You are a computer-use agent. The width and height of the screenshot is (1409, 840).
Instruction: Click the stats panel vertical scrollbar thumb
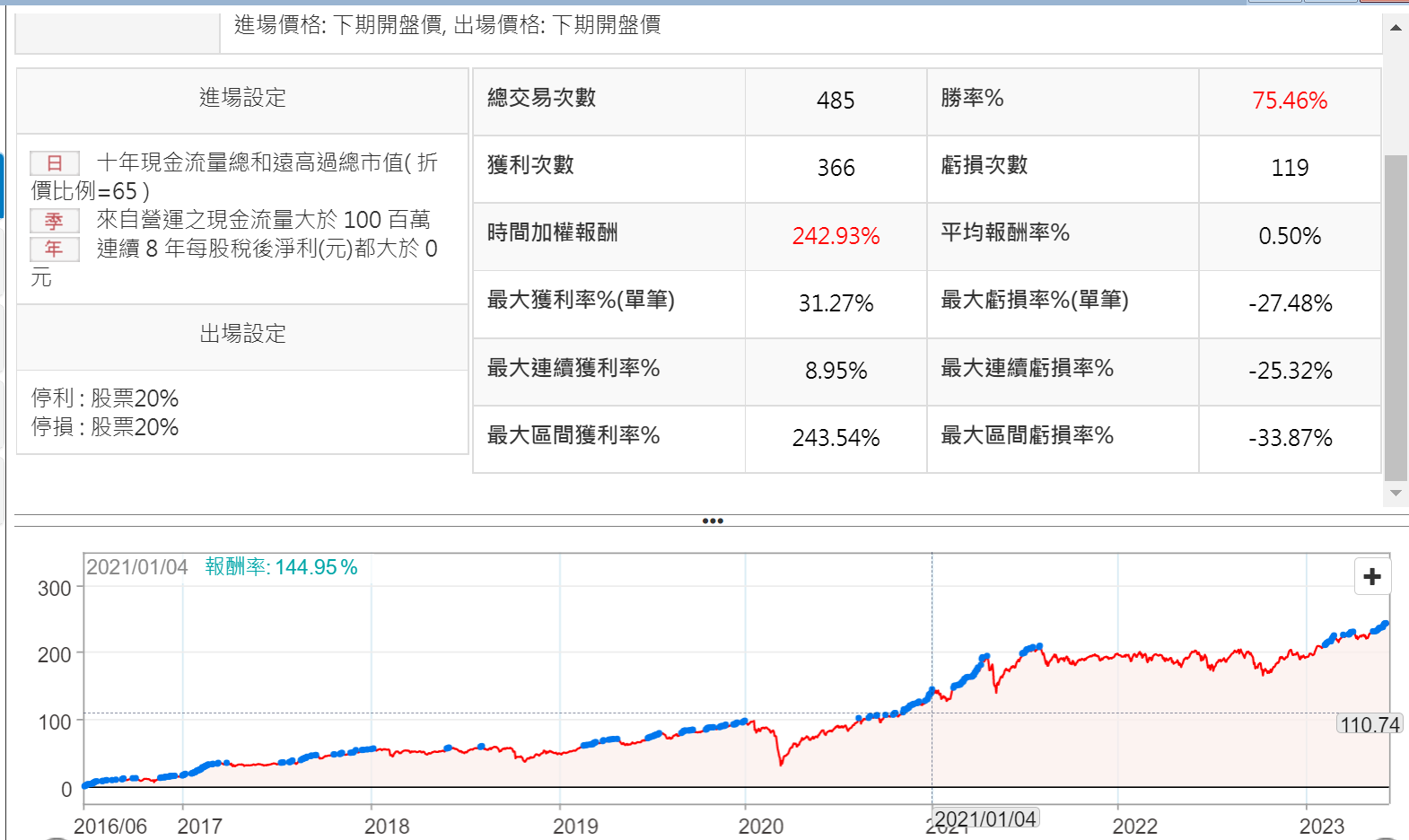click(1396, 319)
